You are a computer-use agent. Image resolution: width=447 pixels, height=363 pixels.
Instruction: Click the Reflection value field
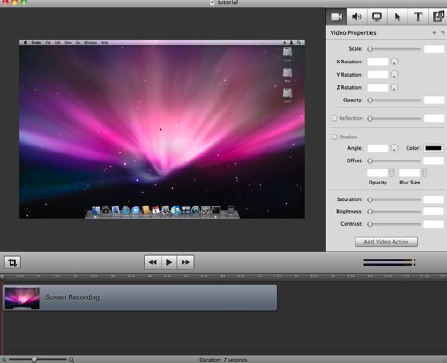434,118
